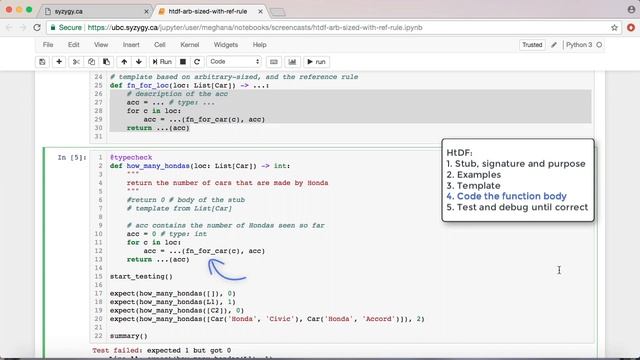The width and height of the screenshot is (640, 360).
Task: Open the Widgets menu
Action: pos(226,45)
